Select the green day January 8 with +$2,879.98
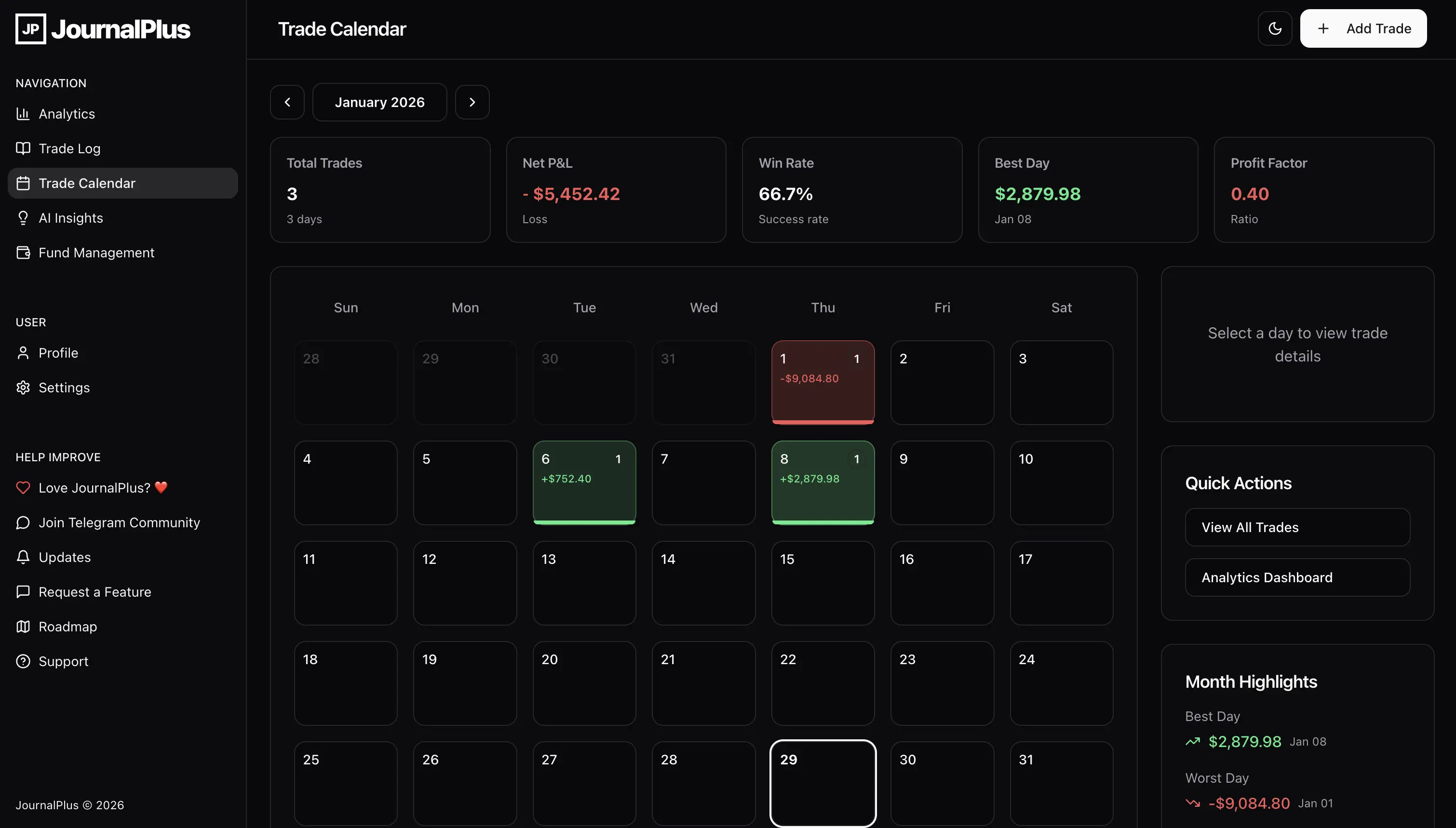The height and width of the screenshot is (828, 1456). [822, 482]
